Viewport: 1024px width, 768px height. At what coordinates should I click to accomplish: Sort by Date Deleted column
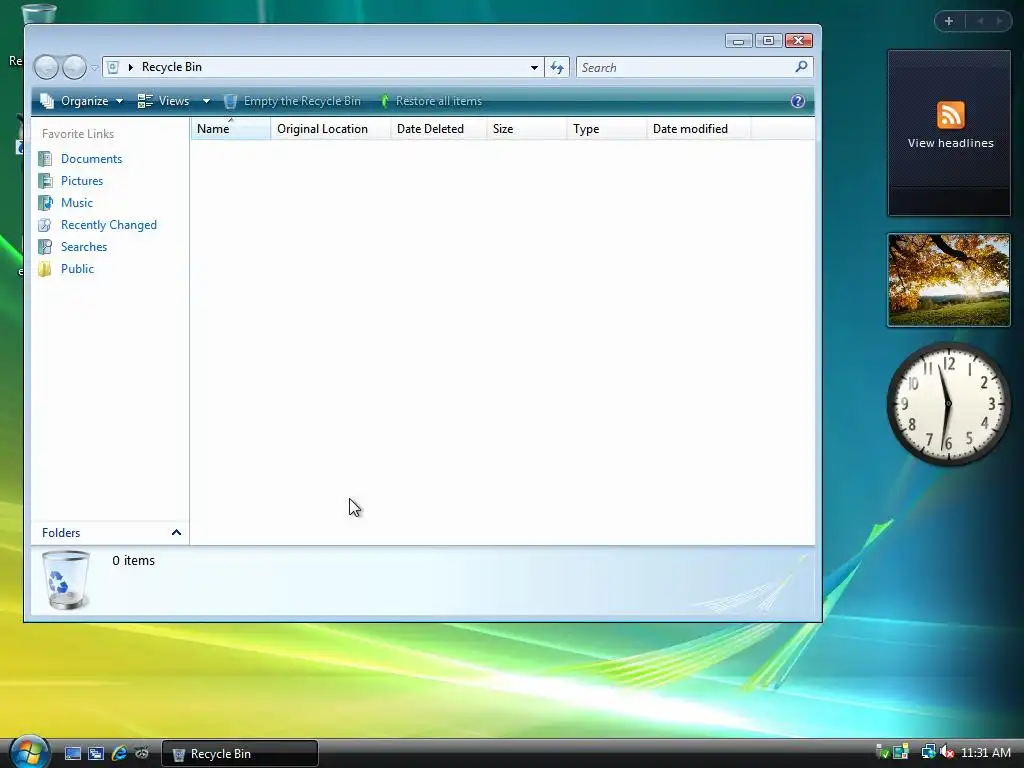pyautogui.click(x=438, y=129)
